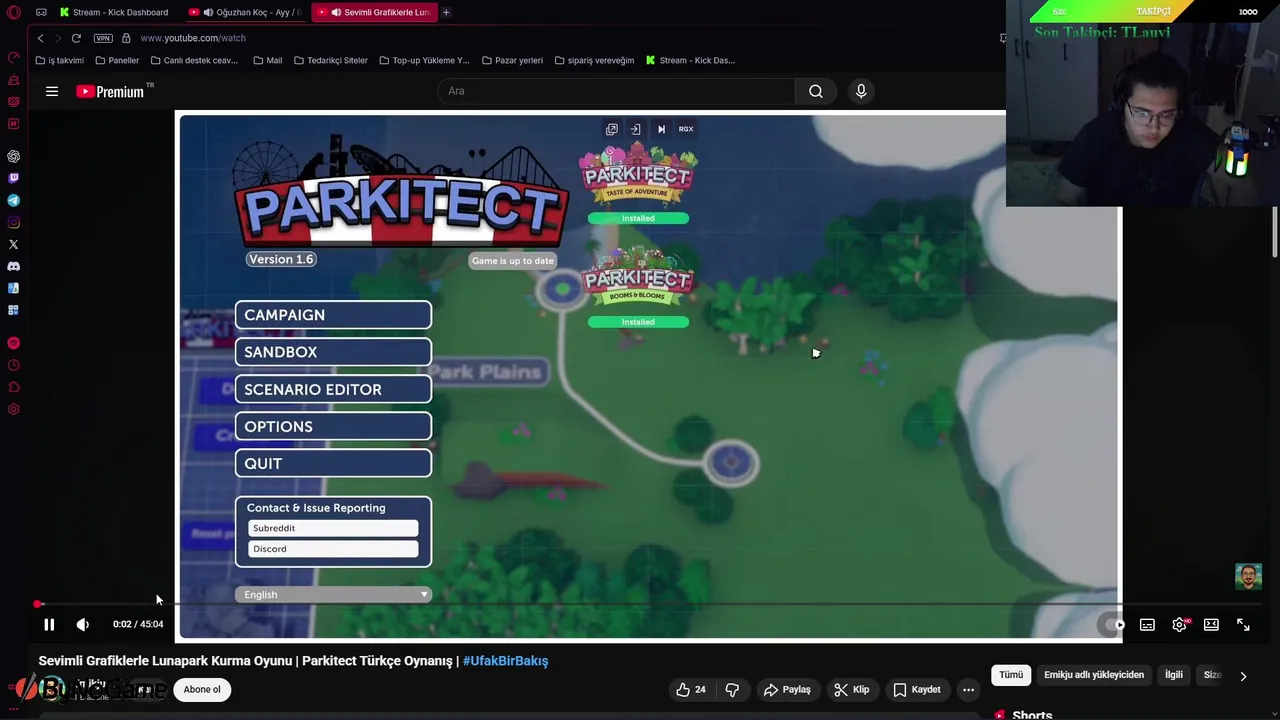This screenshot has width=1280, height=720.
Task: Turn on subtitles with the captions icon
Action: click(1147, 625)
